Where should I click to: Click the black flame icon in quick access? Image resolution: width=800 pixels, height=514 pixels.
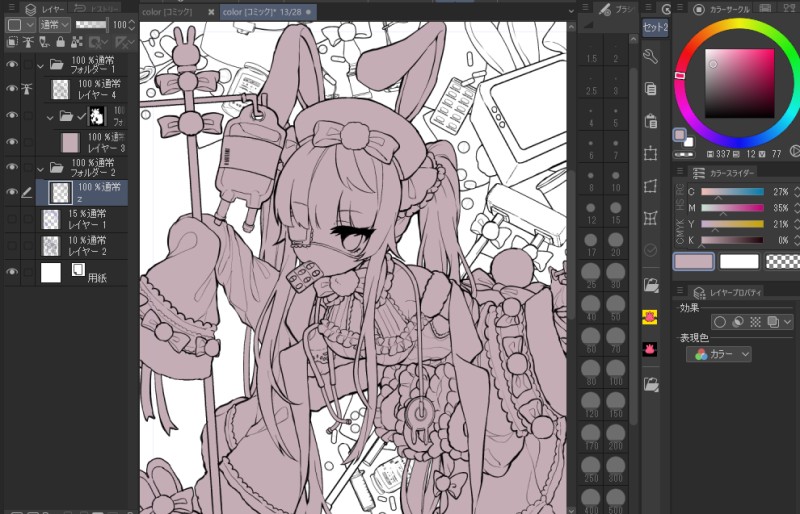pyautogui.click(x=649, y=350)
